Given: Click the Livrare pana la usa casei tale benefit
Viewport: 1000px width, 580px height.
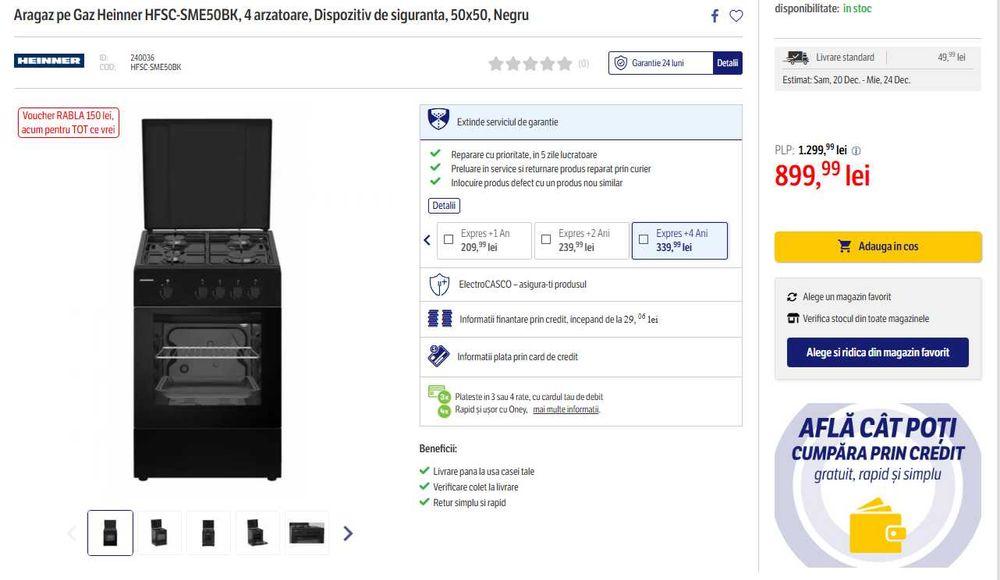Looking at the screenshot, I should click(483, 472).
